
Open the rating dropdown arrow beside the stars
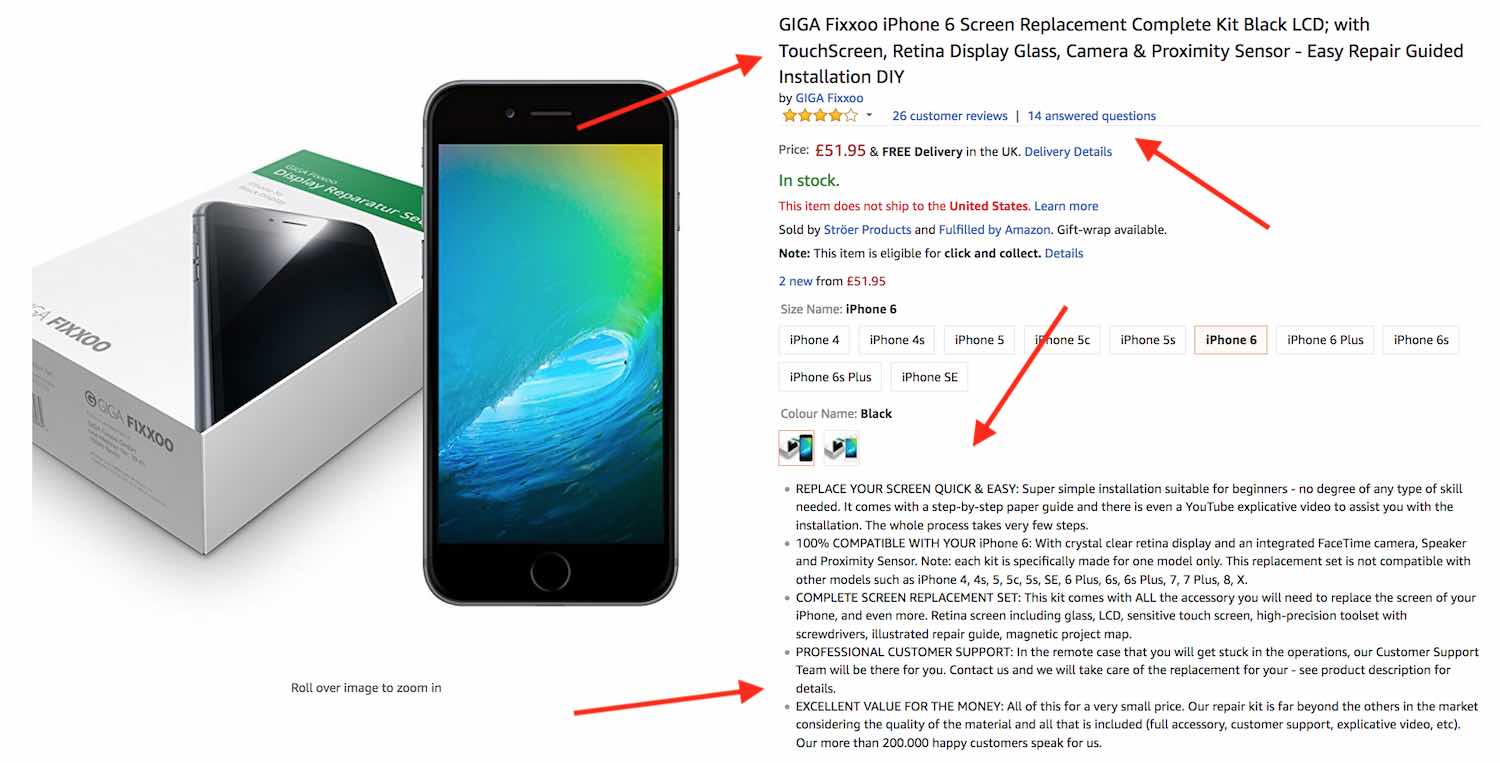(869, 116)
